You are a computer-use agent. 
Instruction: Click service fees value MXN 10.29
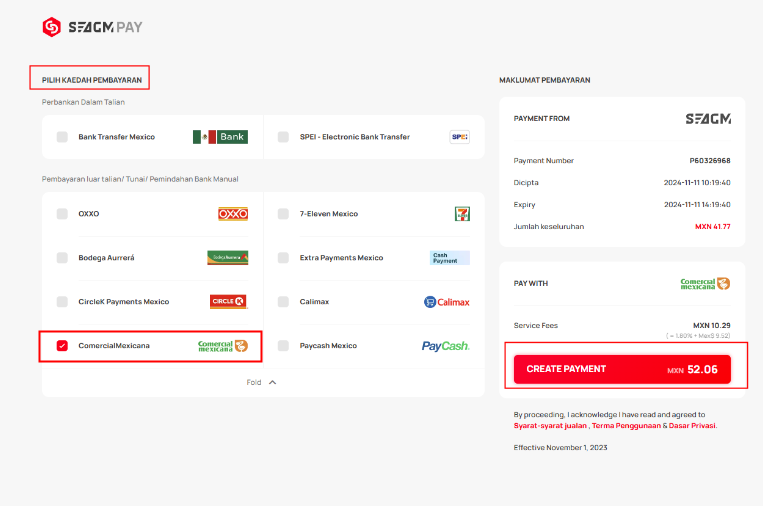(x=712, y=325)
